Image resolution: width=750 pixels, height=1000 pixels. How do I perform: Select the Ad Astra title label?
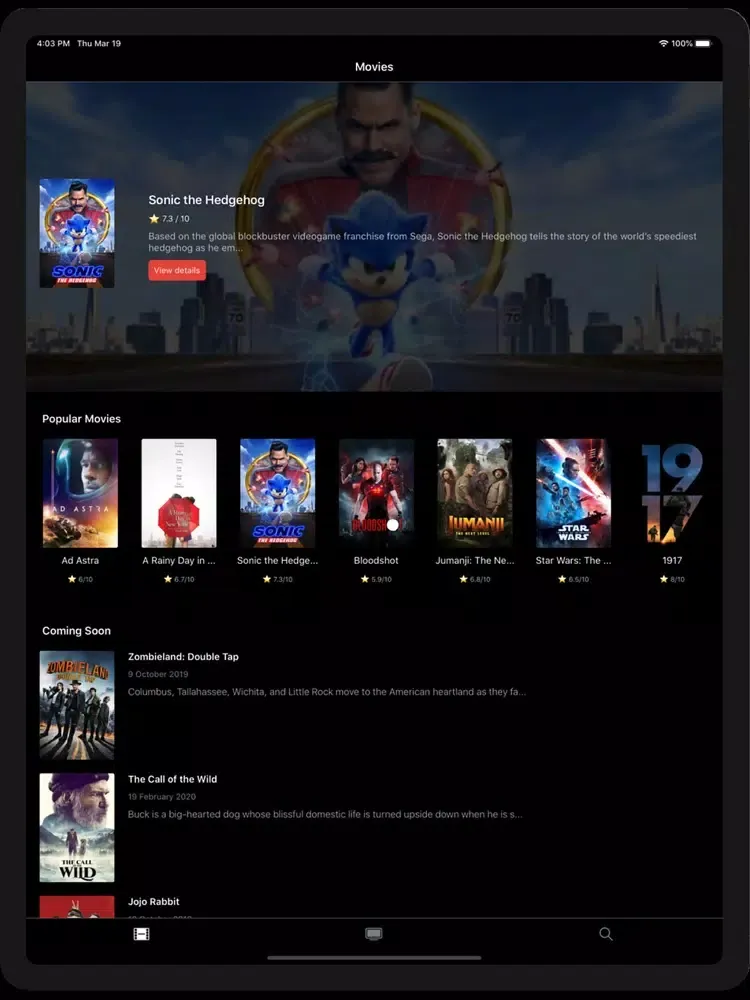click(80, 561)
